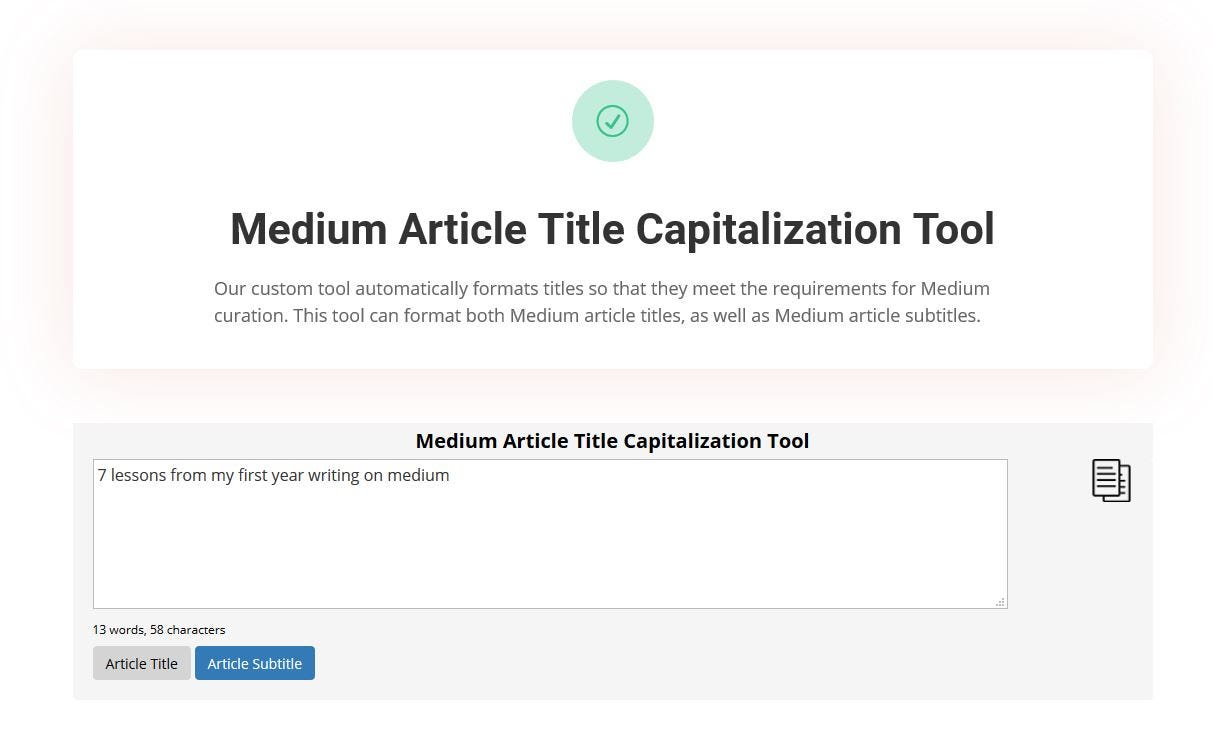Screen dimensions: 1213x729
Task: Click the green checkmark circle icon
Action: (613, 121)
